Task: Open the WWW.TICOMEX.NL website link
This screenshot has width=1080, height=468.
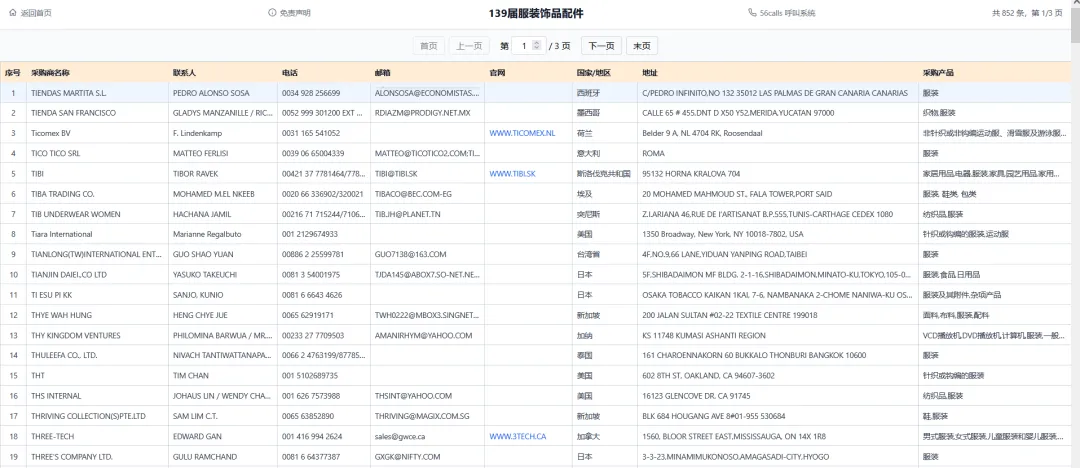Action: (522, 133)
